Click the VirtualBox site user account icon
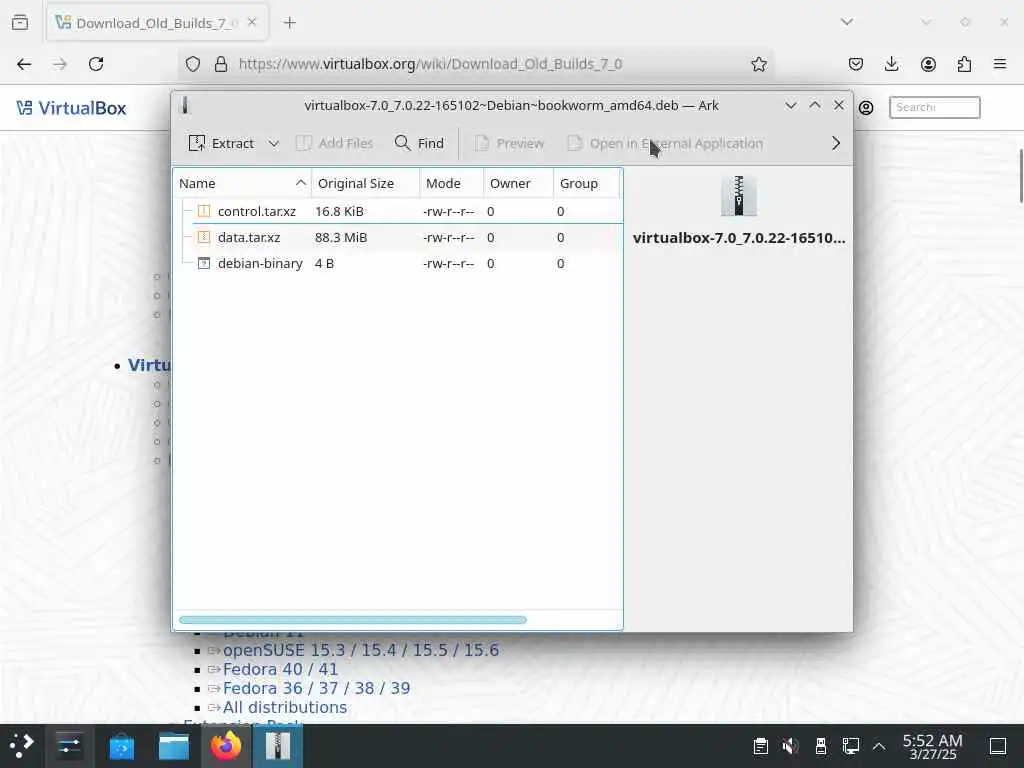This screenshot has width=1024, height=768. pos(866,108)
